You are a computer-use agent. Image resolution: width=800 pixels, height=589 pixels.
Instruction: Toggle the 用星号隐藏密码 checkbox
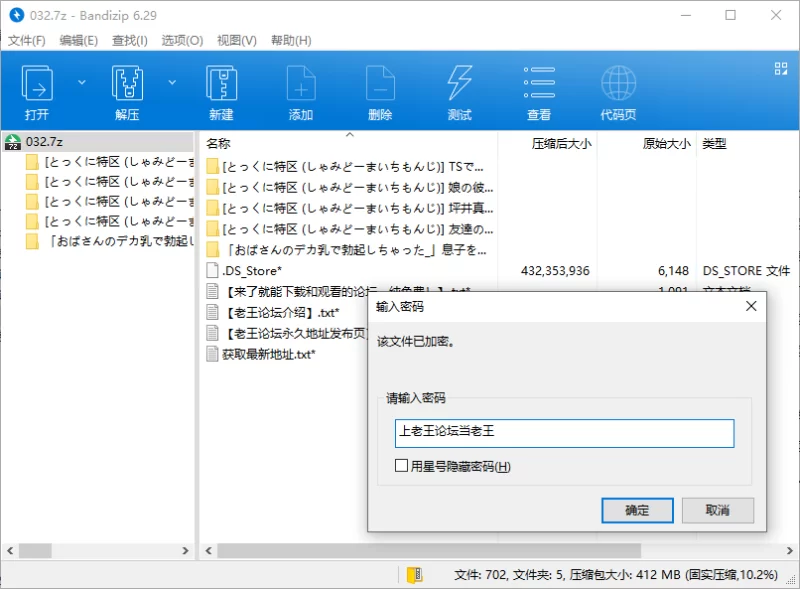click(402, 465)
